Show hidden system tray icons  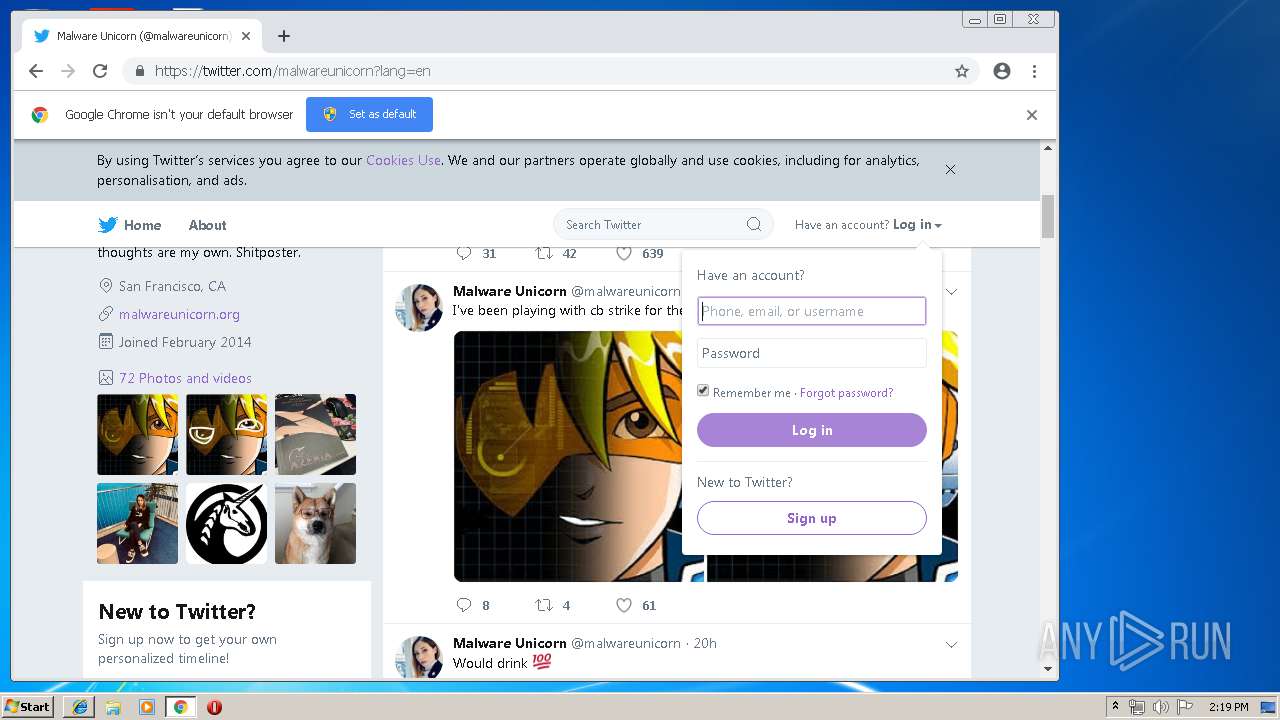coord(1115,707)
